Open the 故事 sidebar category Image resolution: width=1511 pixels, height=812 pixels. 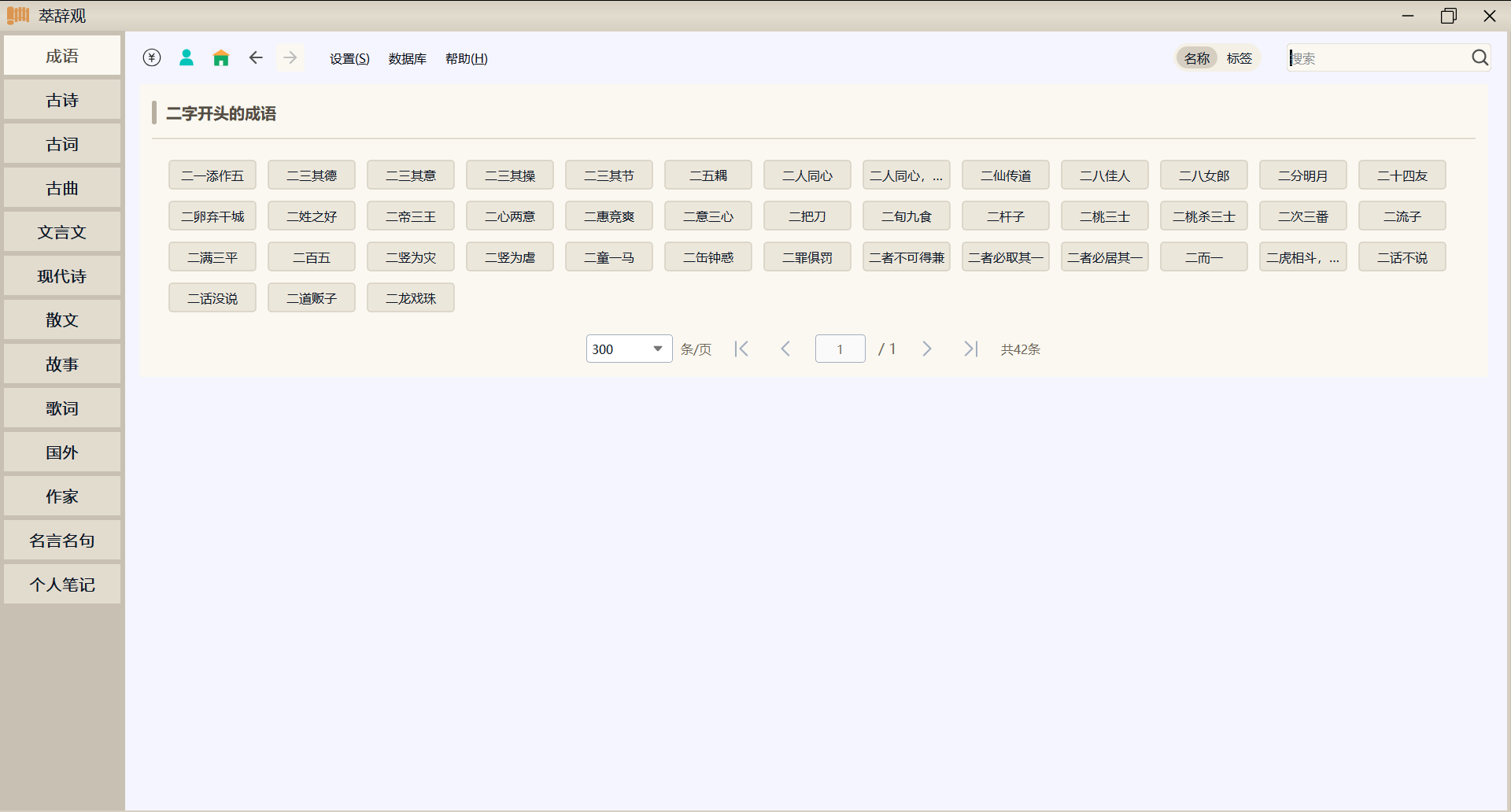click(62, 364)
